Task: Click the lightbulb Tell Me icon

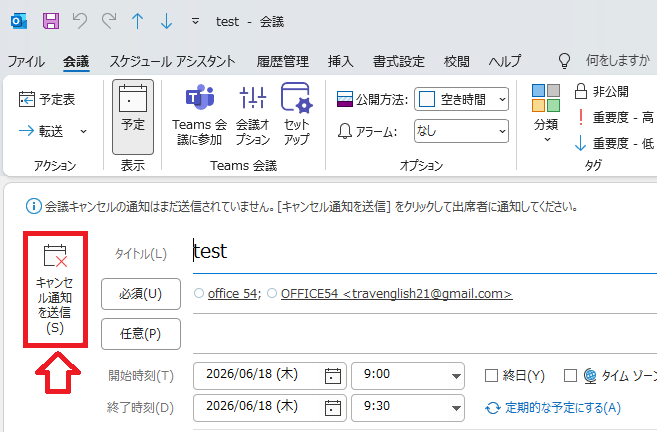Action: pyautogui.click(x=564, y=61)
